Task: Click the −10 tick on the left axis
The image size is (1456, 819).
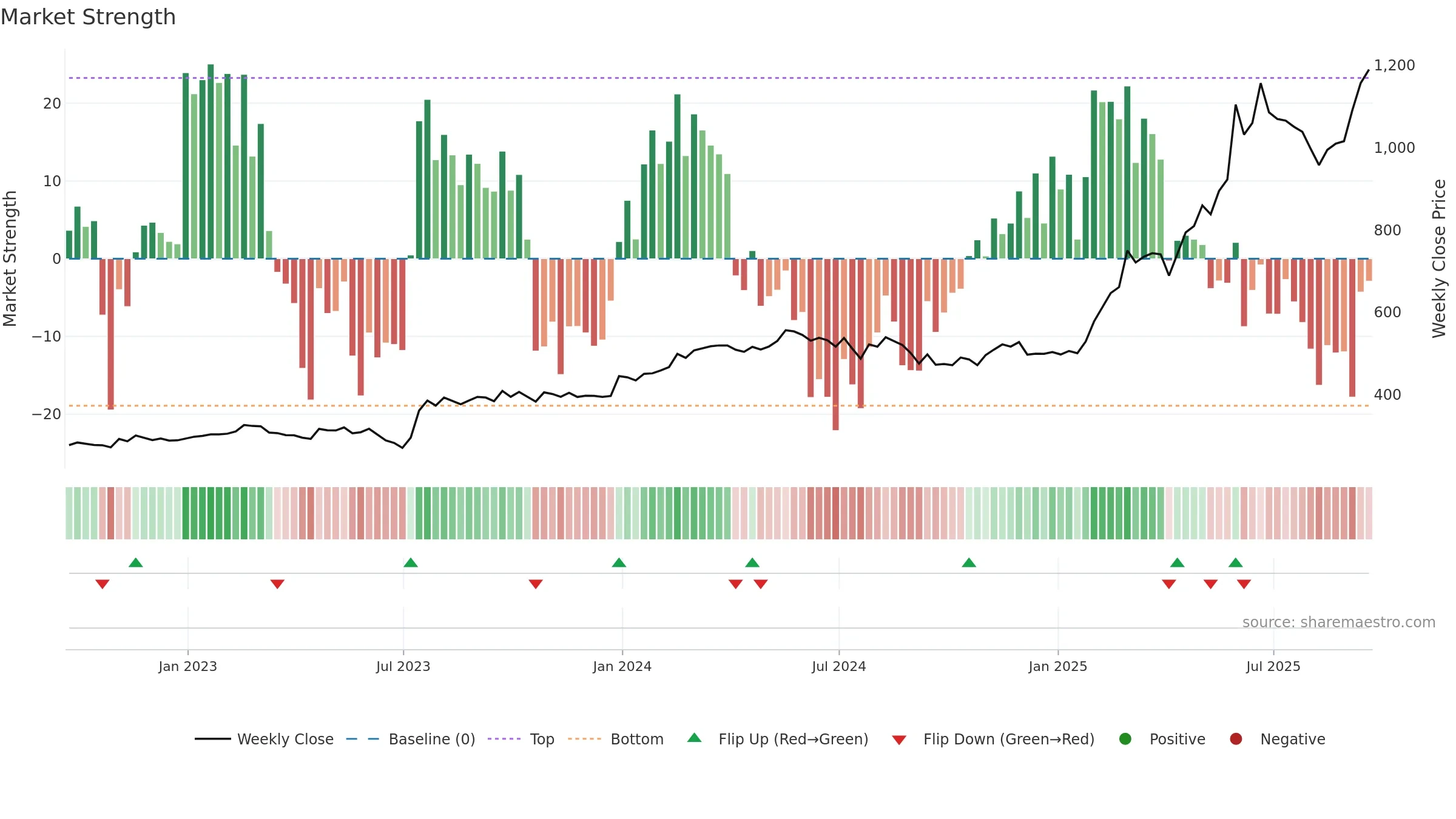Action: pyautogui.click(x=47, y=337)
